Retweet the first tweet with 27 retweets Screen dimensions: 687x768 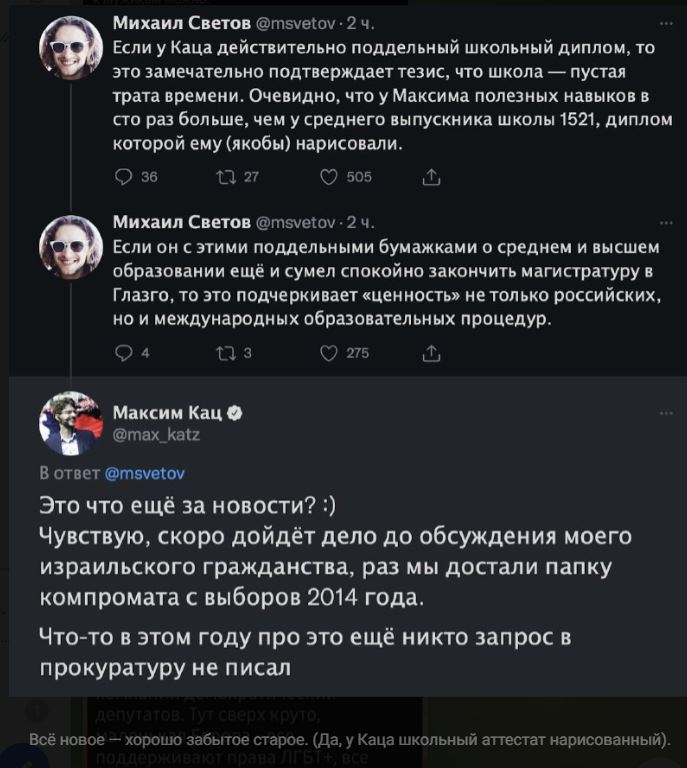pyautogui.click(x=223, y=177)
